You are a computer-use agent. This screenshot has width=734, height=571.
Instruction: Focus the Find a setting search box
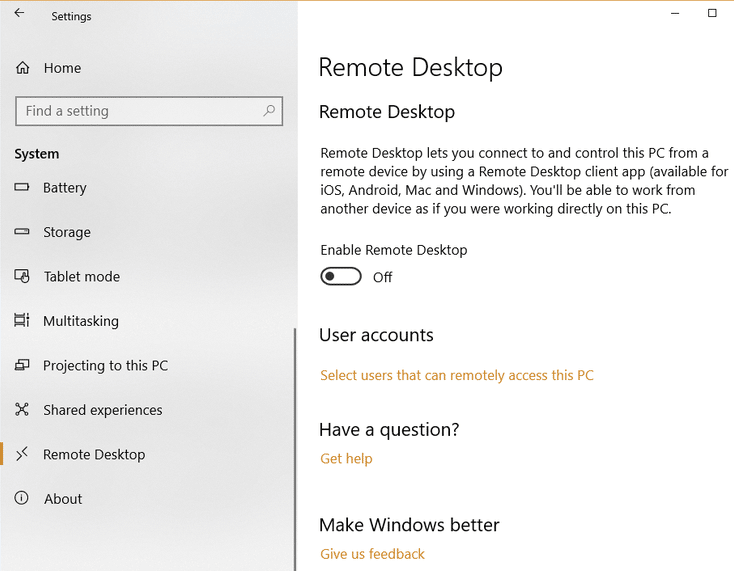coord(149,111)
